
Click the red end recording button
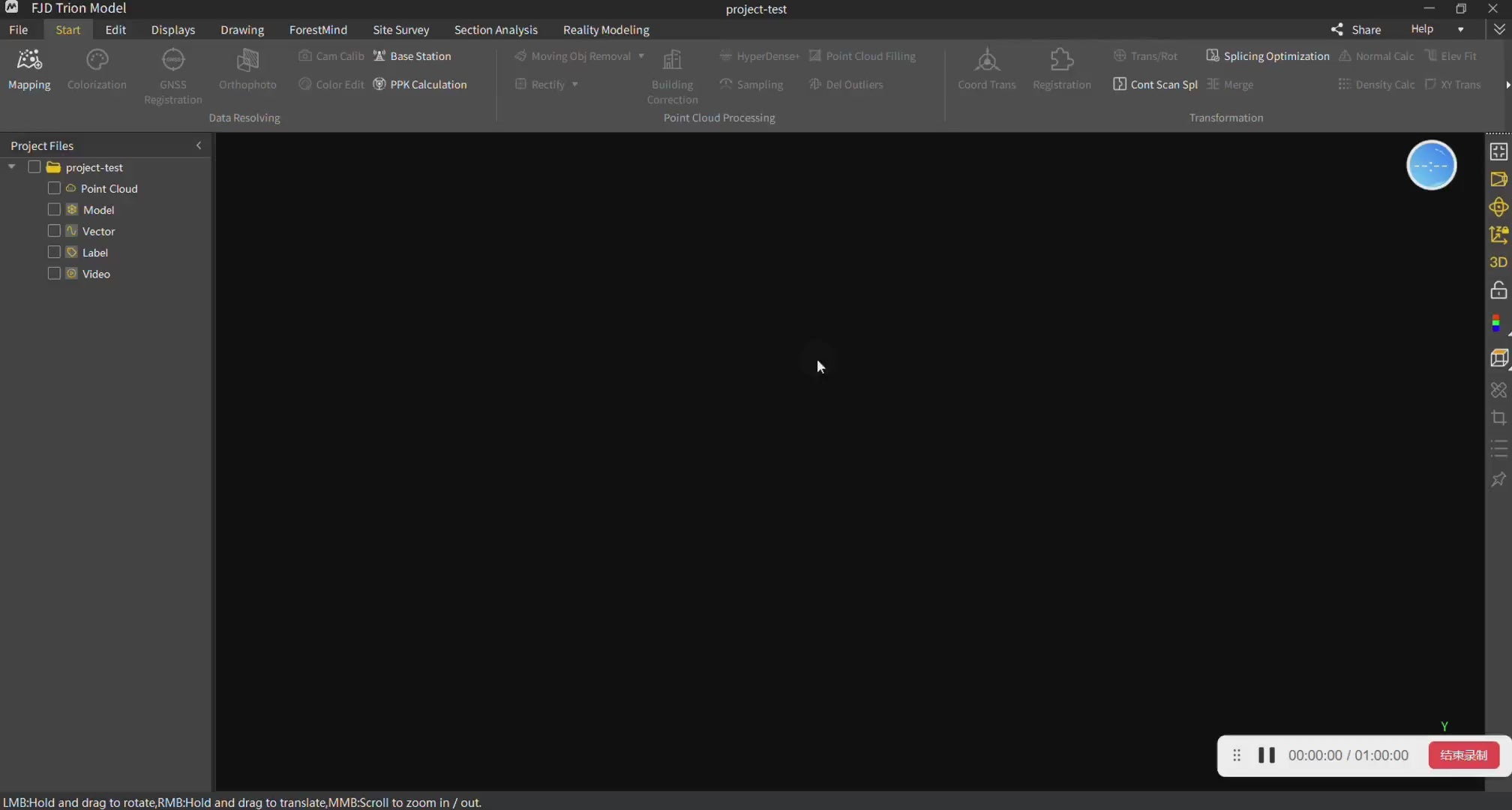click(x=1464, y=755)
